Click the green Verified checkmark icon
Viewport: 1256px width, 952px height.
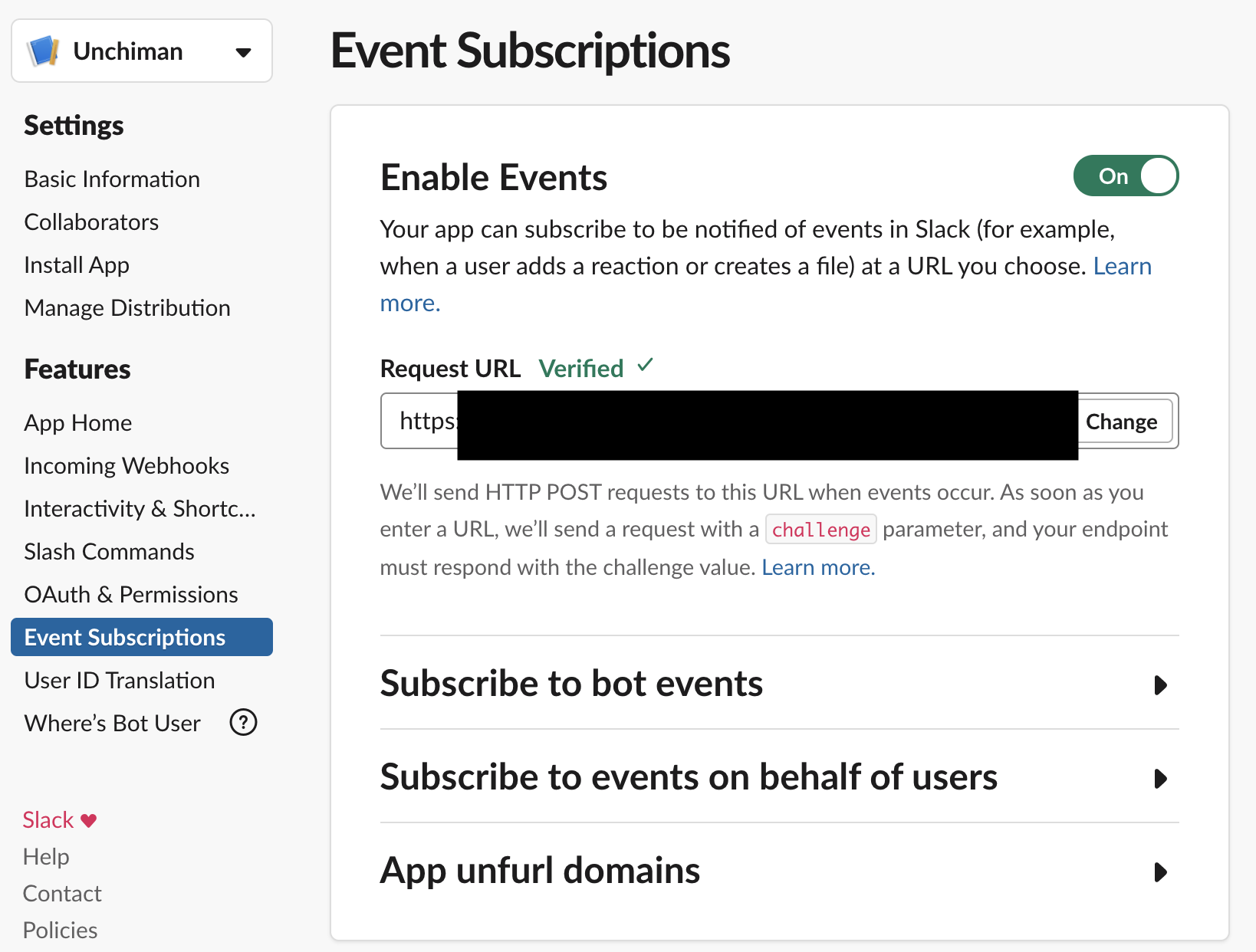pyautogui.click(x=645, y=366)
